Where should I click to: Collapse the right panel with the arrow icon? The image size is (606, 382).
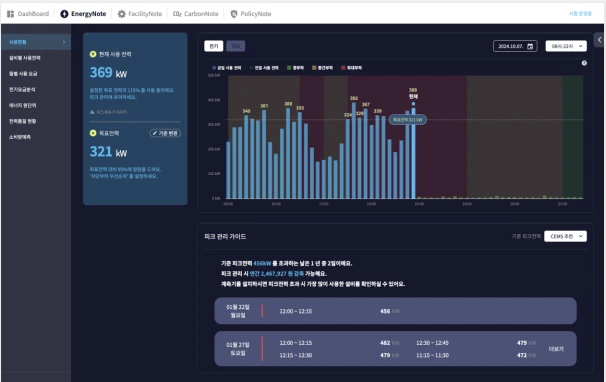pos(599,40)
